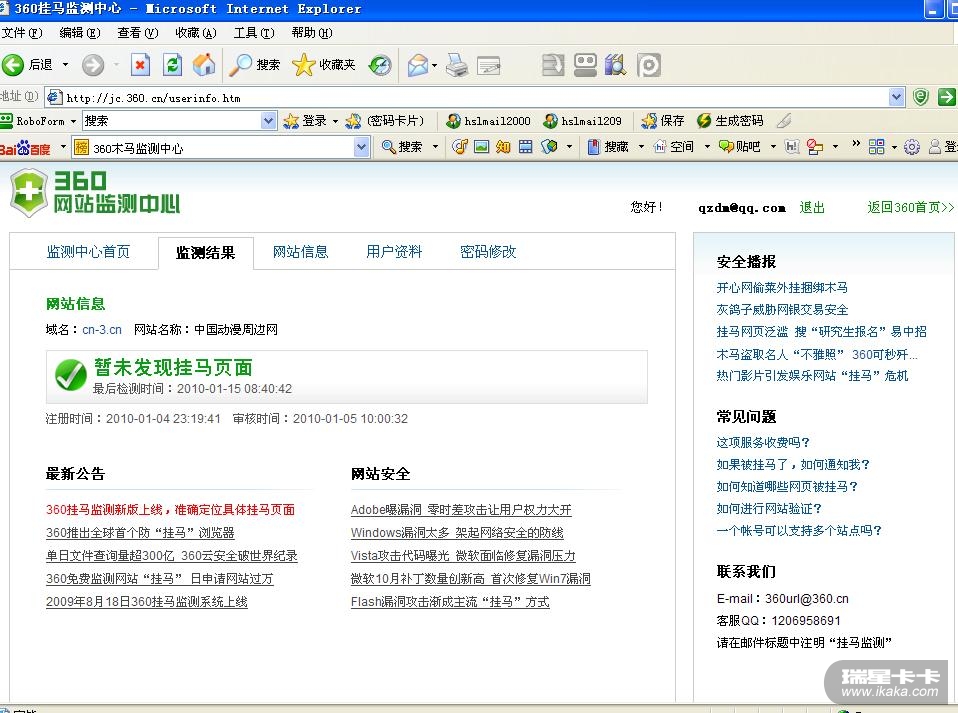Click the green Refresh page icon

(x=172, y=65)
